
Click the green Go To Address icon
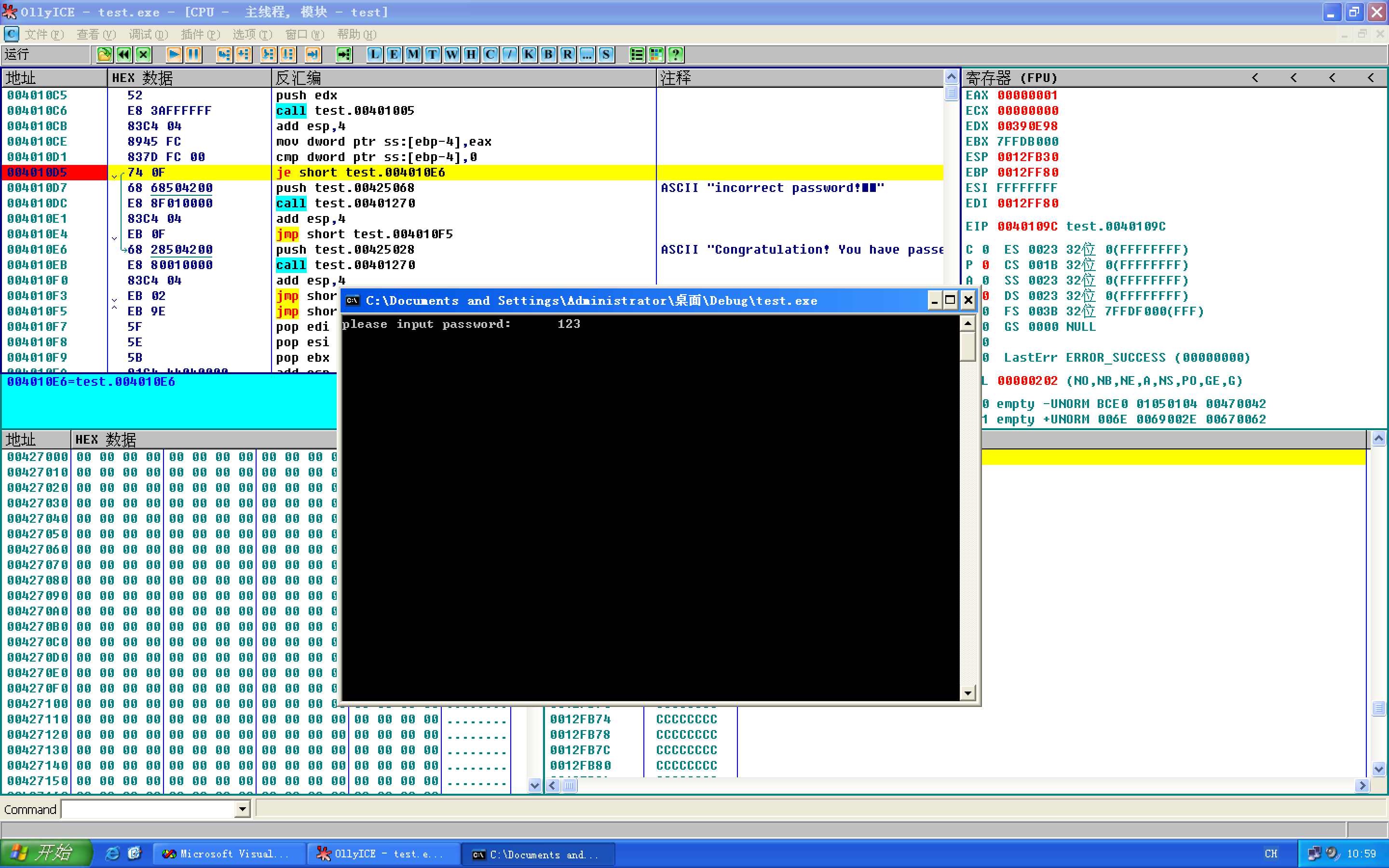coord(343,54)
